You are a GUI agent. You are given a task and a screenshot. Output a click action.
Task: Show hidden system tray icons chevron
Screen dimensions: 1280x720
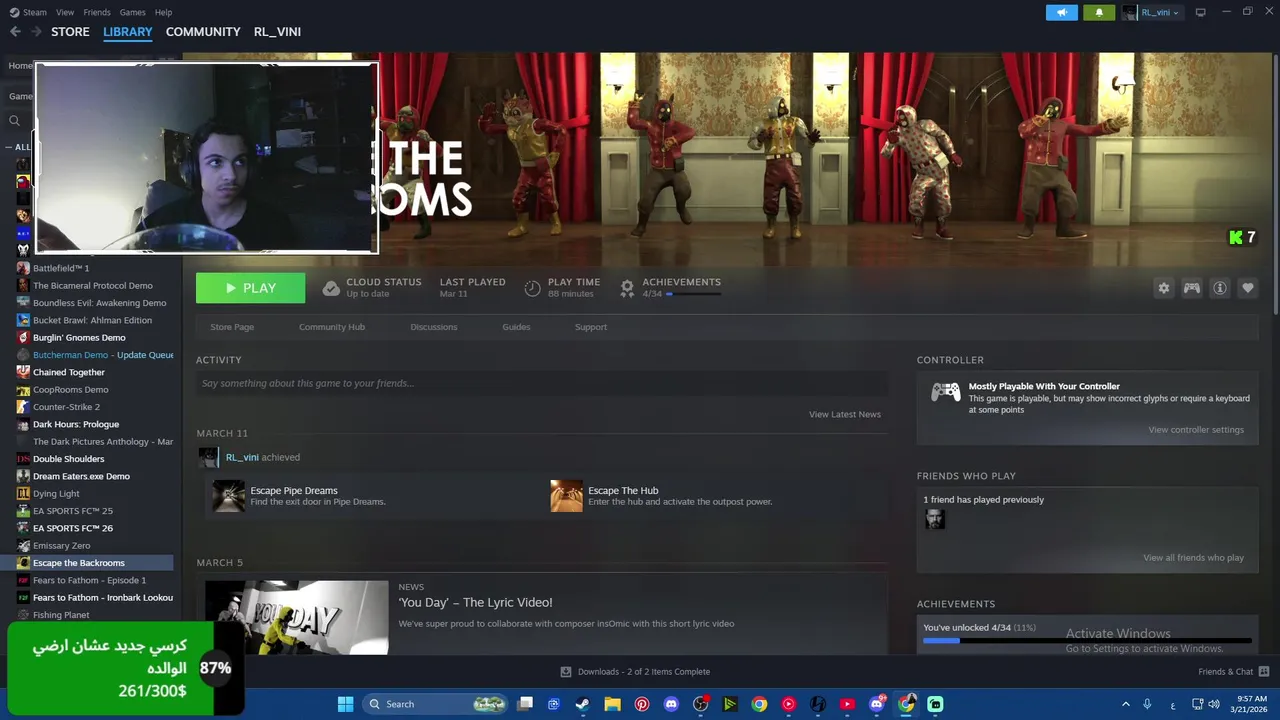point(1126,704)
